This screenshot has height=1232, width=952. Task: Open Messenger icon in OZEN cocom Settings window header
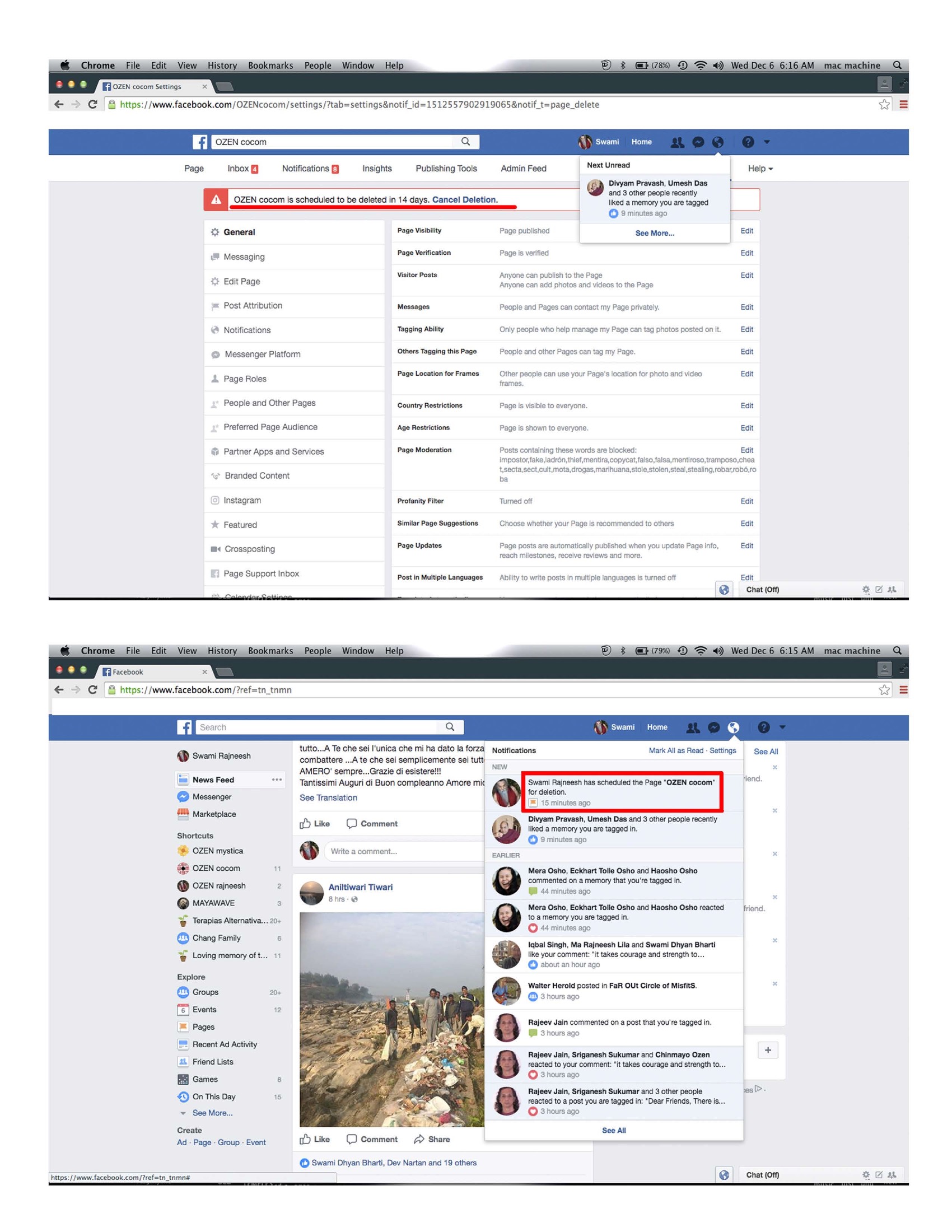click(698, 142)
